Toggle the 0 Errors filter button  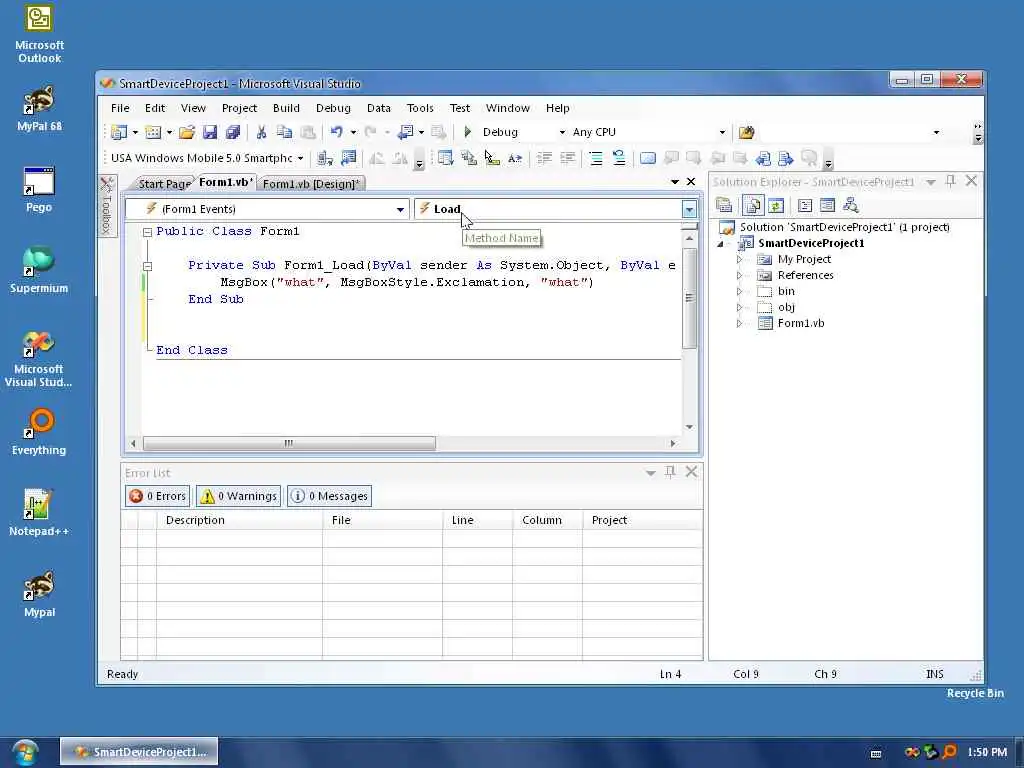pyautogui.click(x=157, y=496)
